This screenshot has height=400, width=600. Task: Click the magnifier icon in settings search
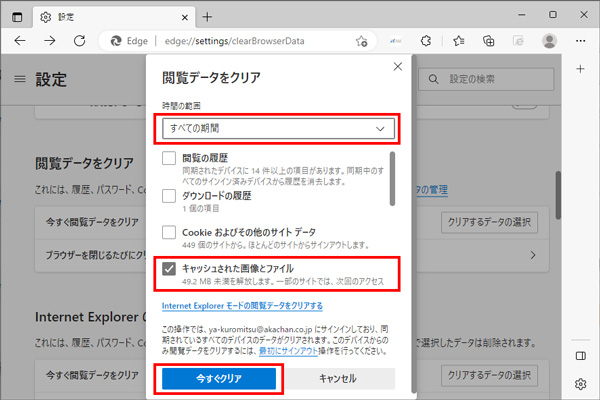click(433, 79)
